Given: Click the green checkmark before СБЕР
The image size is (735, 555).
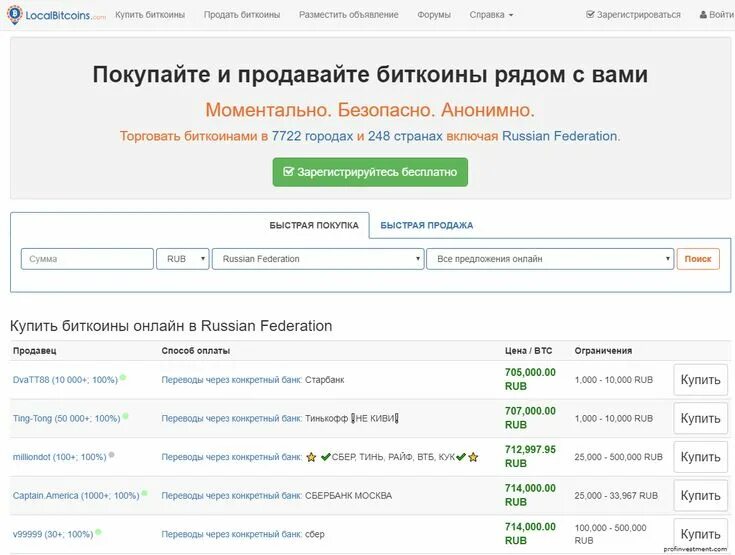Looking at the screenshot, I should point(326,457).
